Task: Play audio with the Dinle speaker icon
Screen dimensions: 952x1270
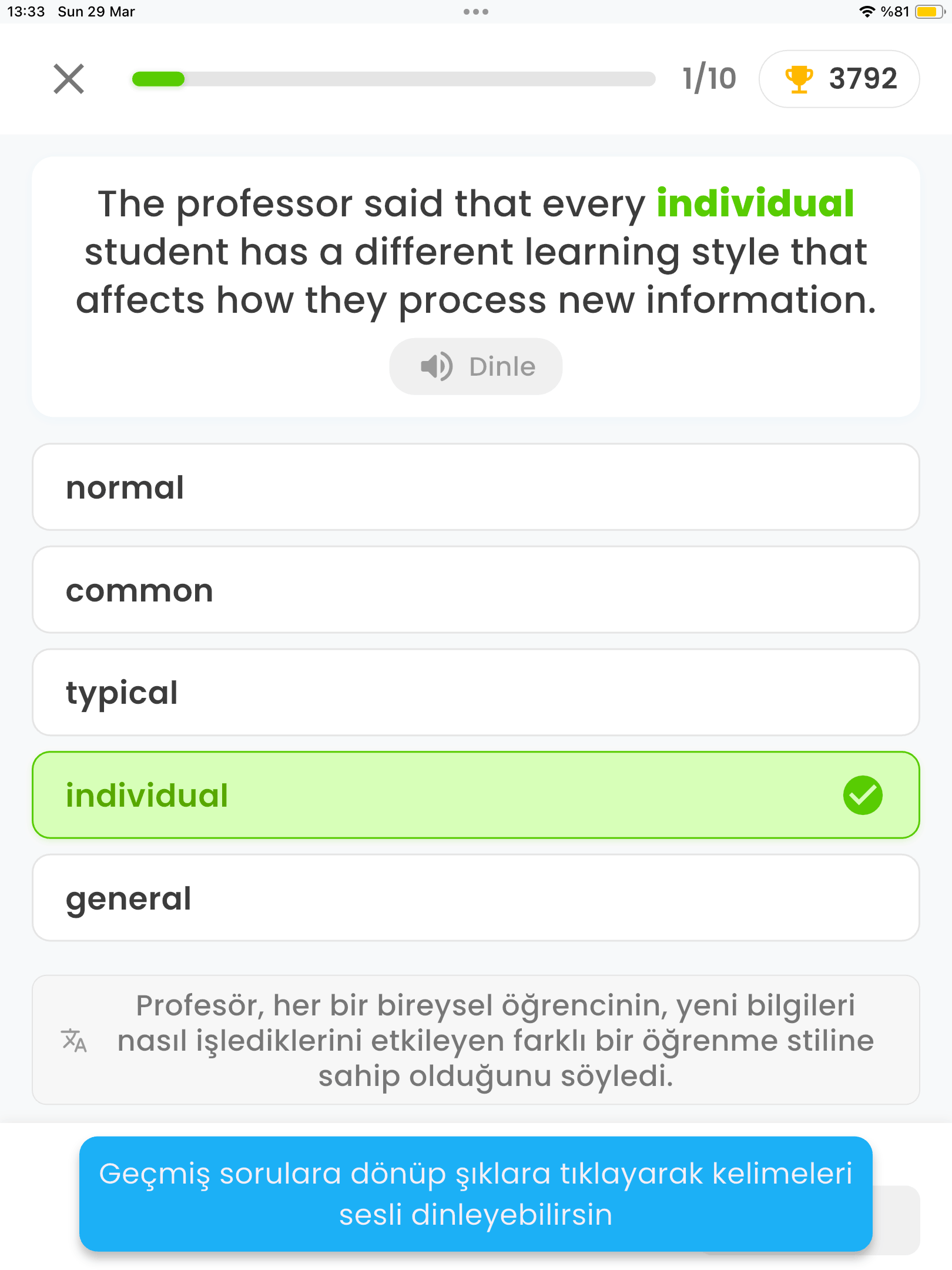Action: pos(437,366)
